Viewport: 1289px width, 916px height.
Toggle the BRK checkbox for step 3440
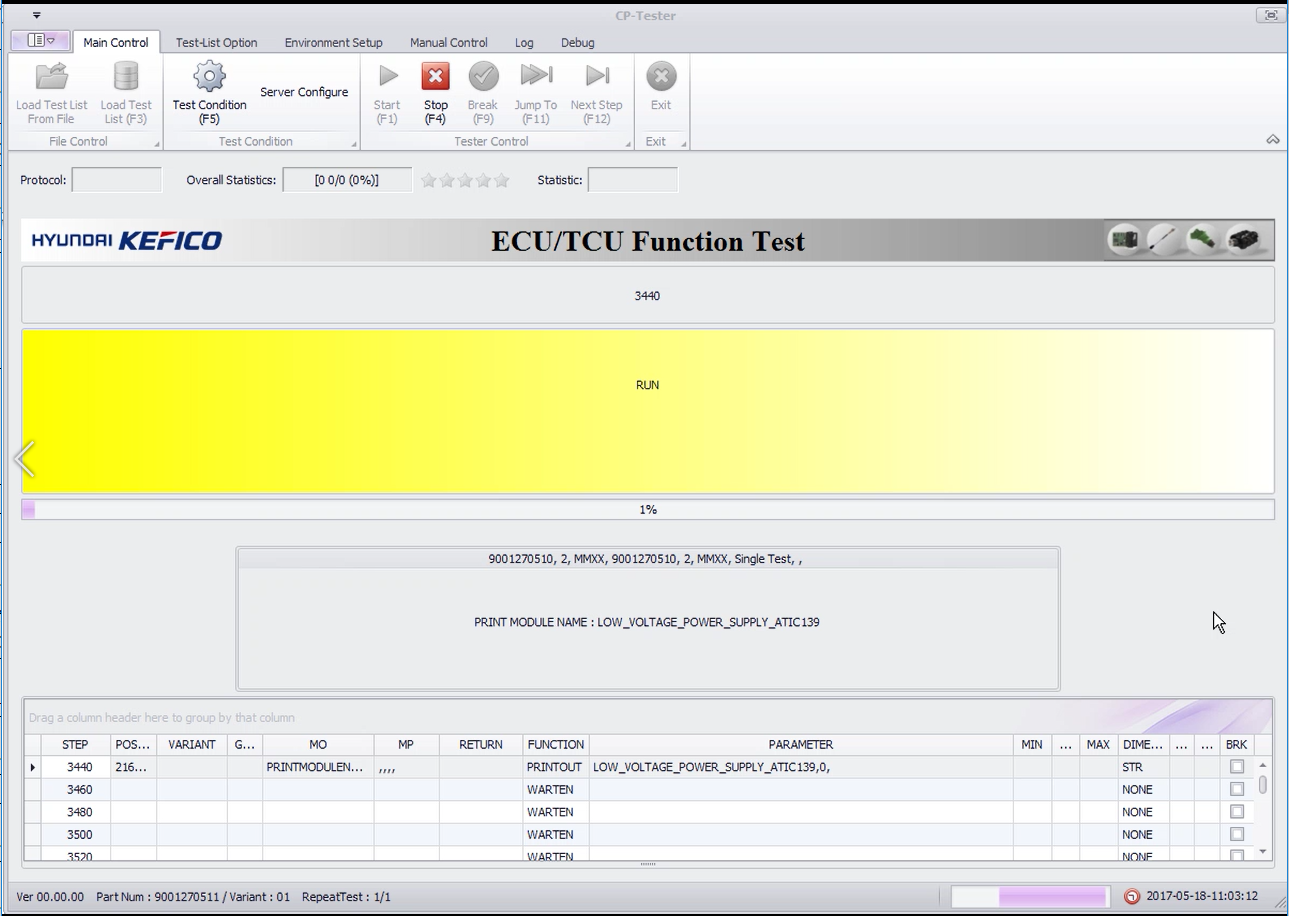(x=1237, y=767)
